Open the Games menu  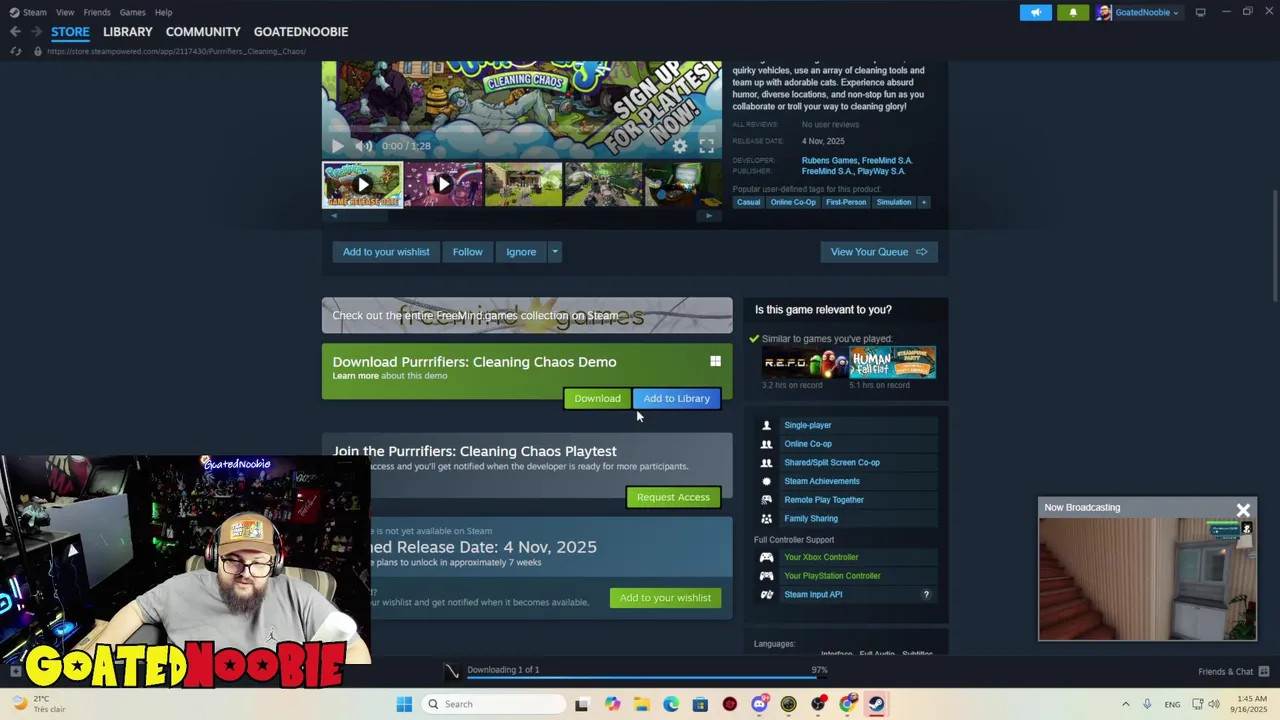132,12
